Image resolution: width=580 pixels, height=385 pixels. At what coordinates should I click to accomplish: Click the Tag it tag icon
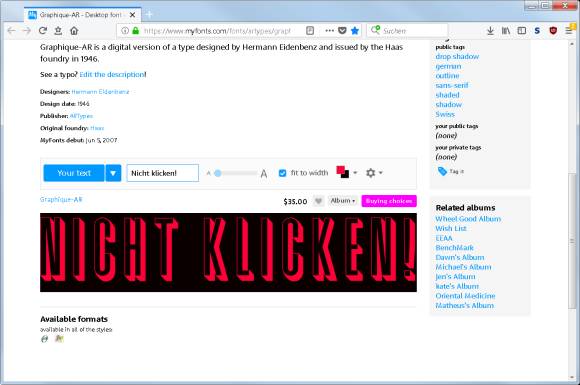[442, 171]
